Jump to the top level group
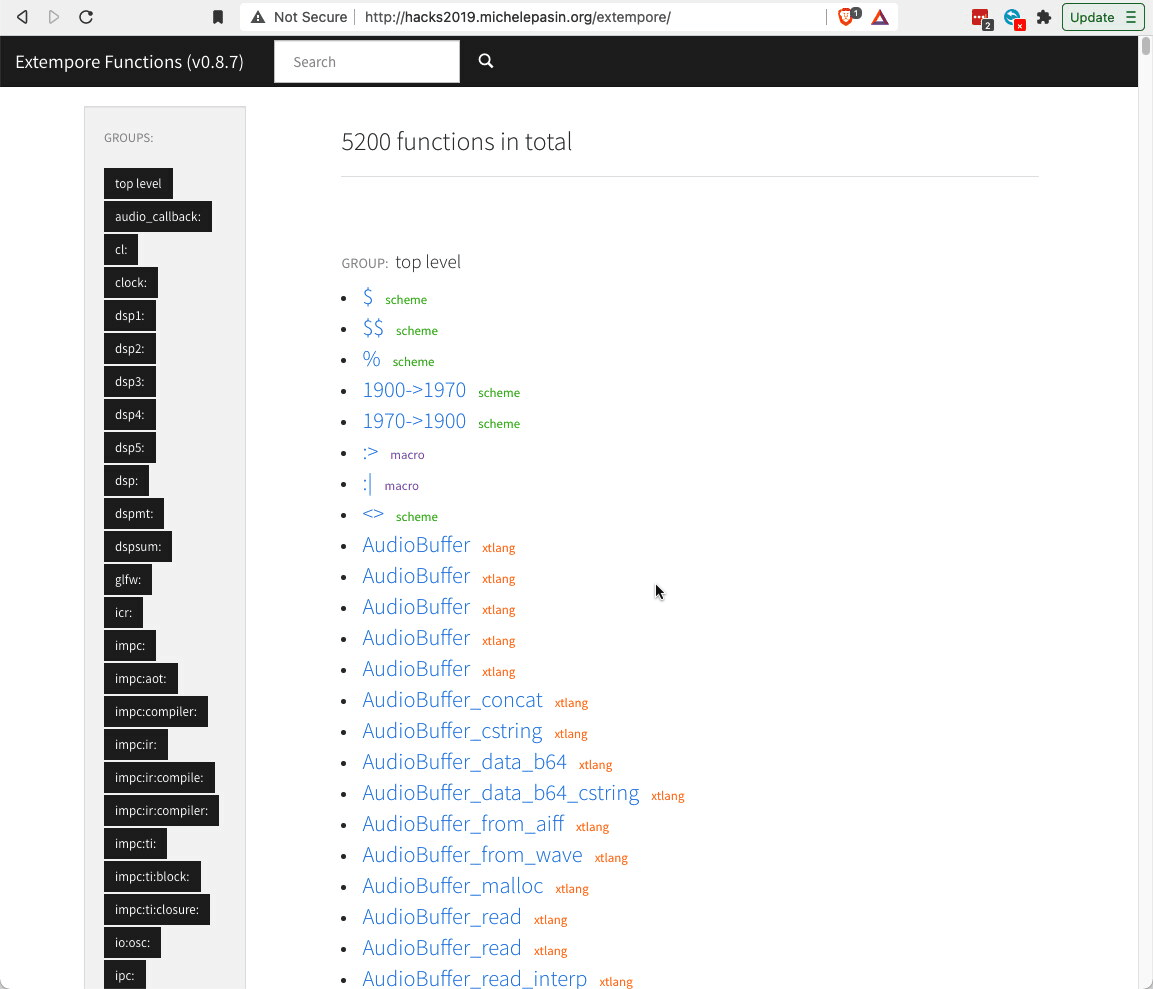This screenshot has height=989, width=1153. [138, 184]
